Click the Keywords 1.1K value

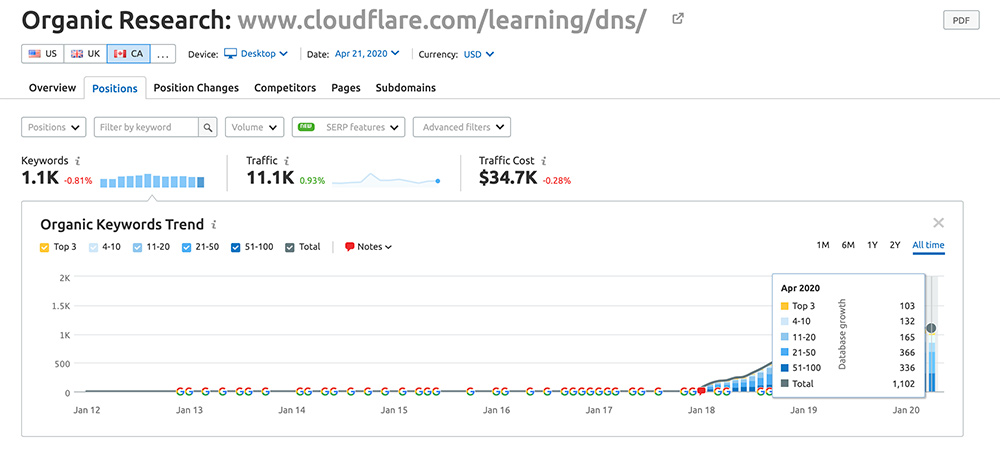40,179
